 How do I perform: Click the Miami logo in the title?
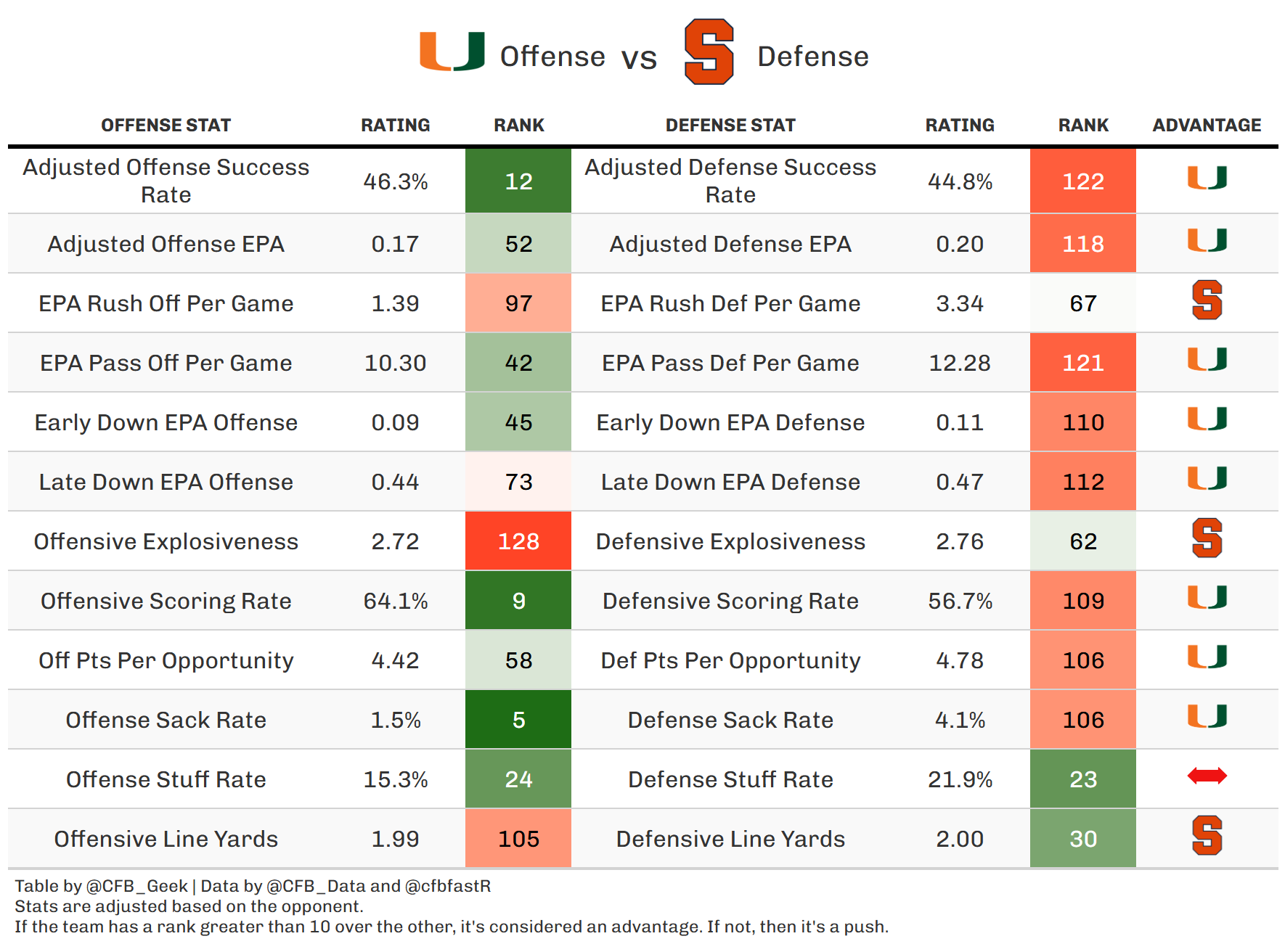[452, 52]
